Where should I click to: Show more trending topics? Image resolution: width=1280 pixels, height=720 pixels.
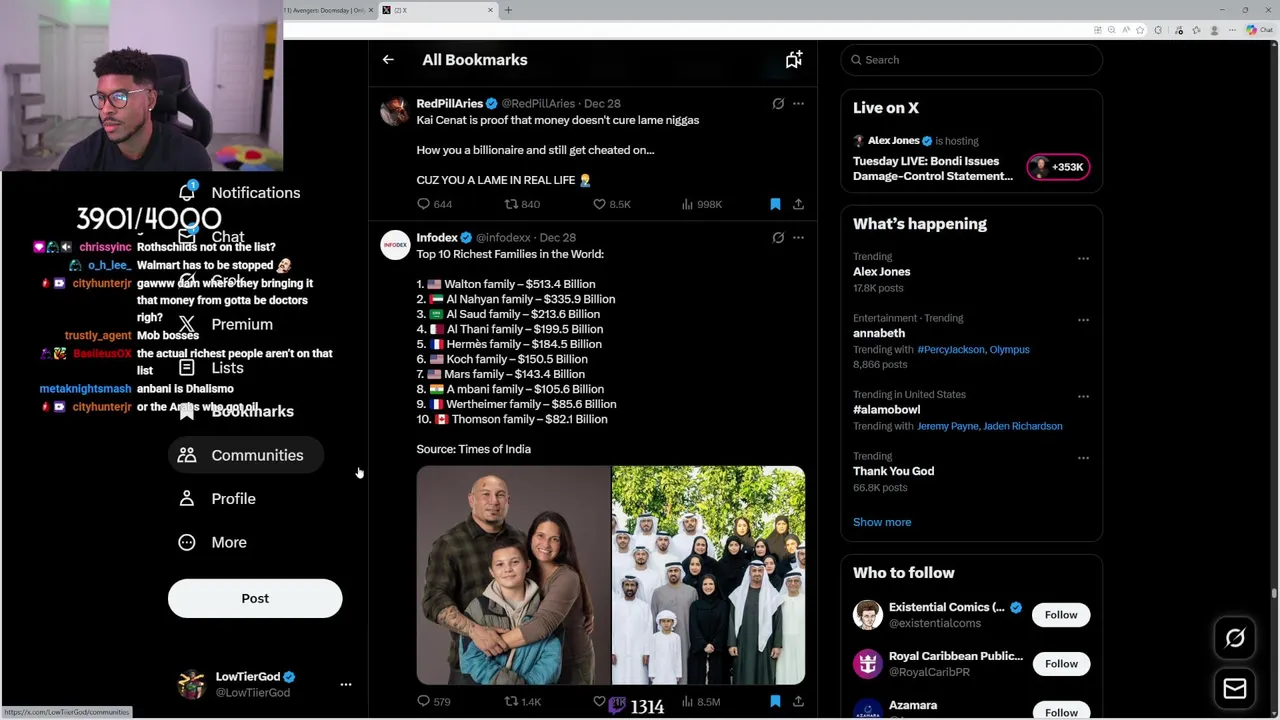click(882, 522)
